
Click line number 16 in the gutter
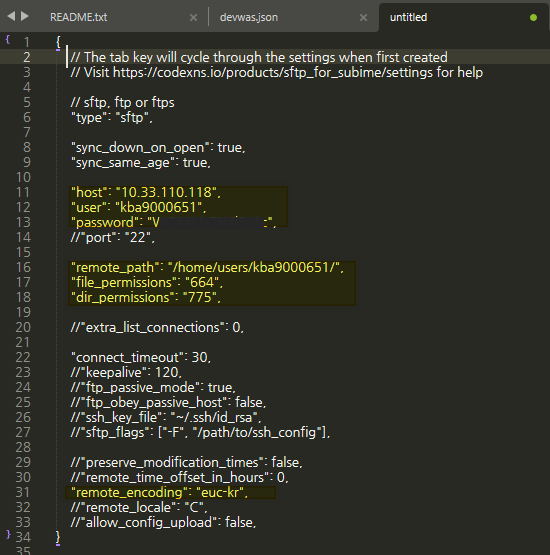(23, 268)
